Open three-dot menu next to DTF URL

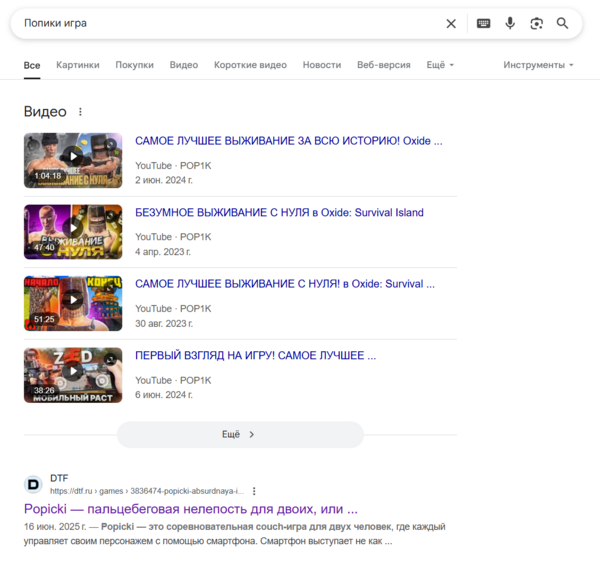[x=254, y=491]
